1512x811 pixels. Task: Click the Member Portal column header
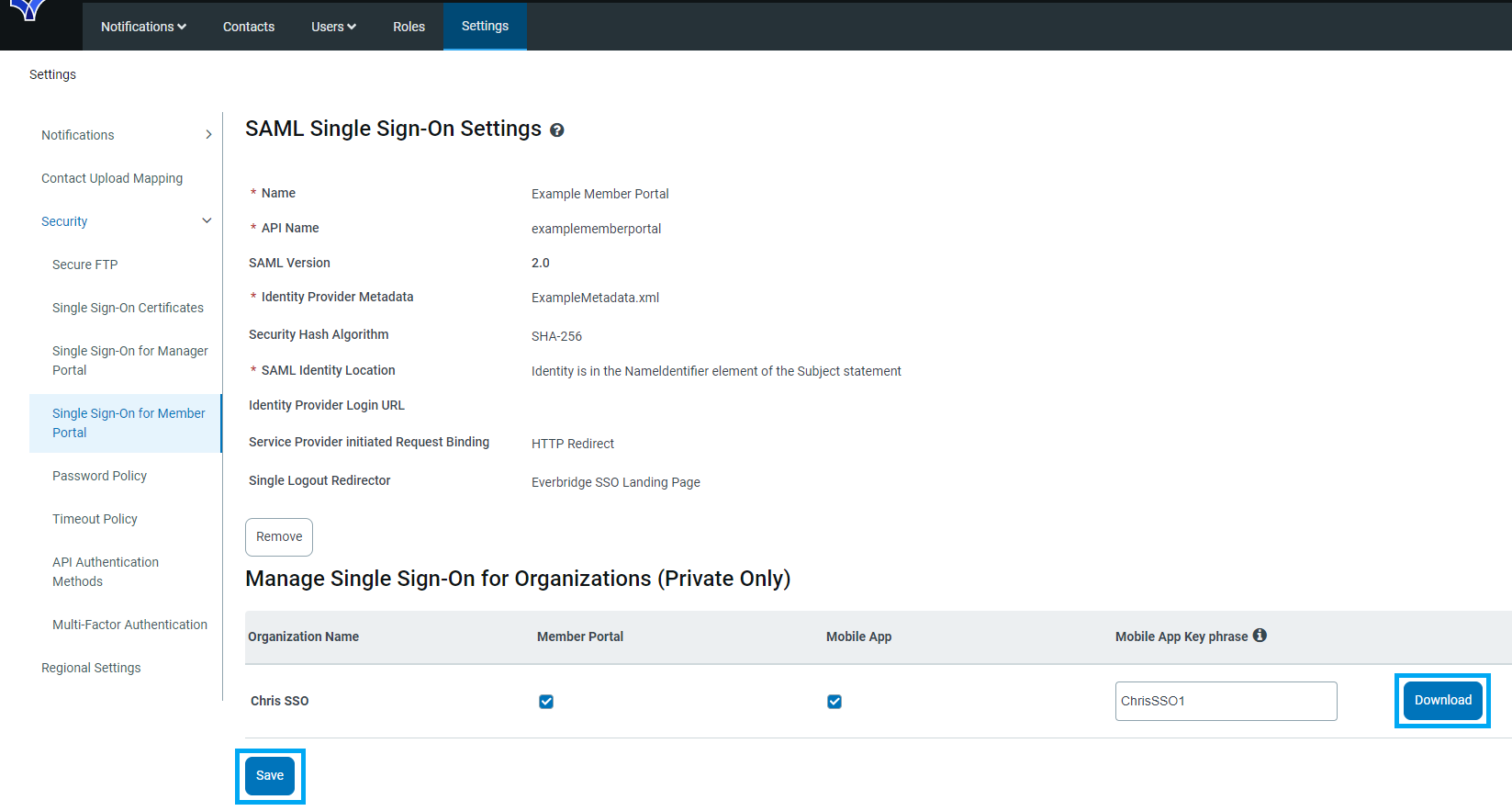[x=580, y=636]
